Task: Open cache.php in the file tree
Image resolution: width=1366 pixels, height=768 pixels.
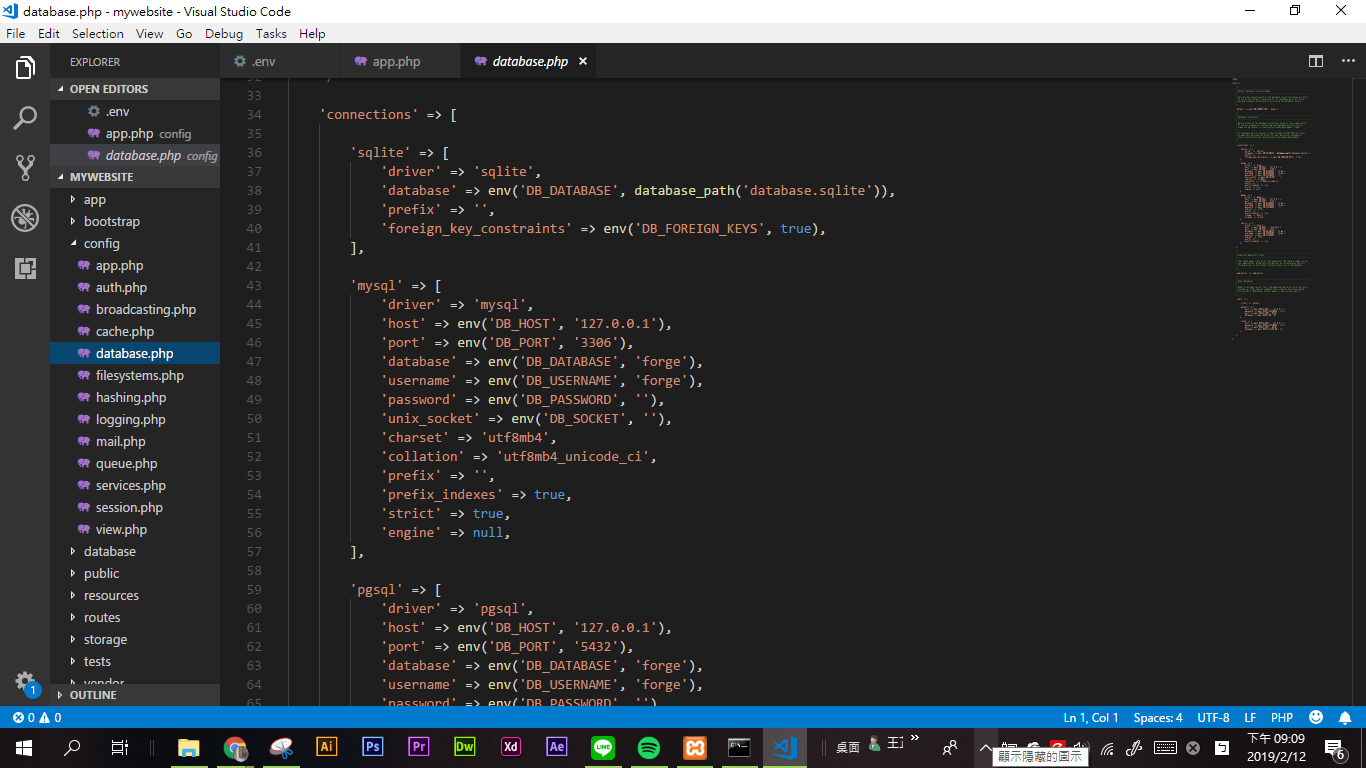Action: 135,331
